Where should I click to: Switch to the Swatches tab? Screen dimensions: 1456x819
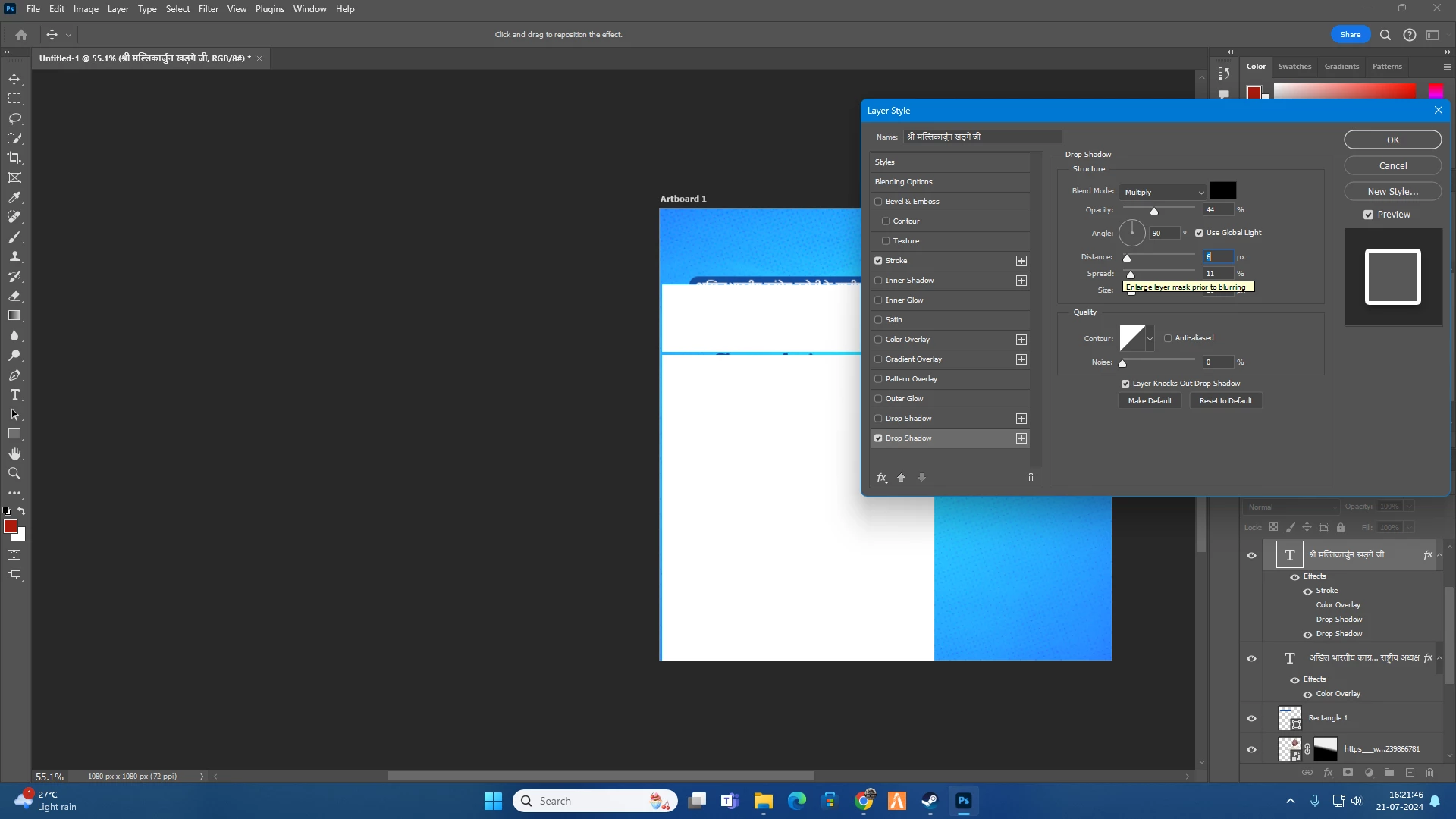1294,67
